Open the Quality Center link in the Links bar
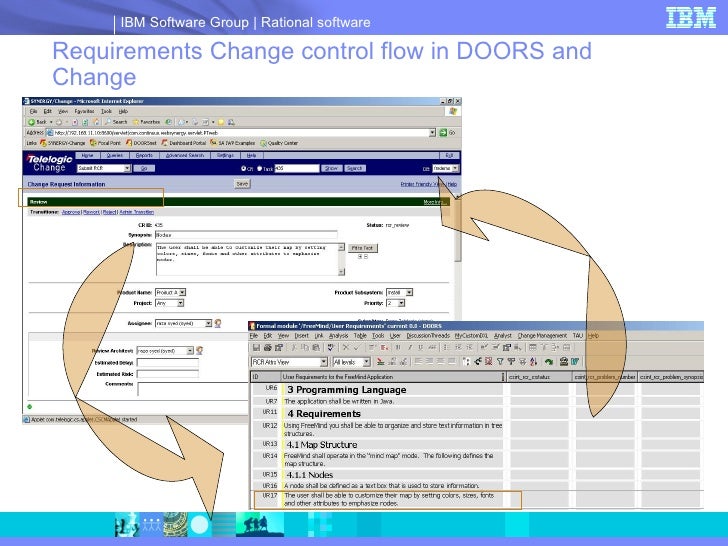This screenshot has height=546, width=728. click(x=279, y=143)
